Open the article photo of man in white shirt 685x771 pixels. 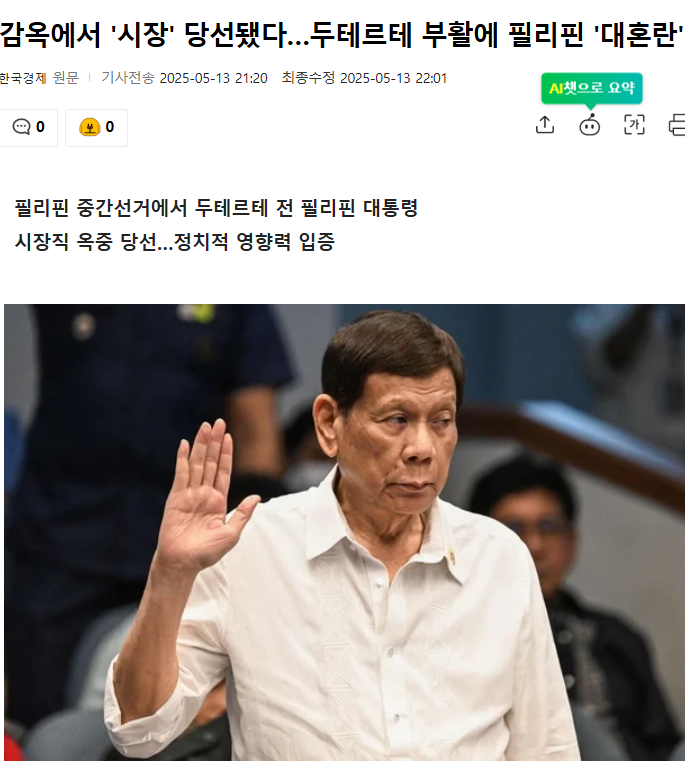click(x=344, y=532)
